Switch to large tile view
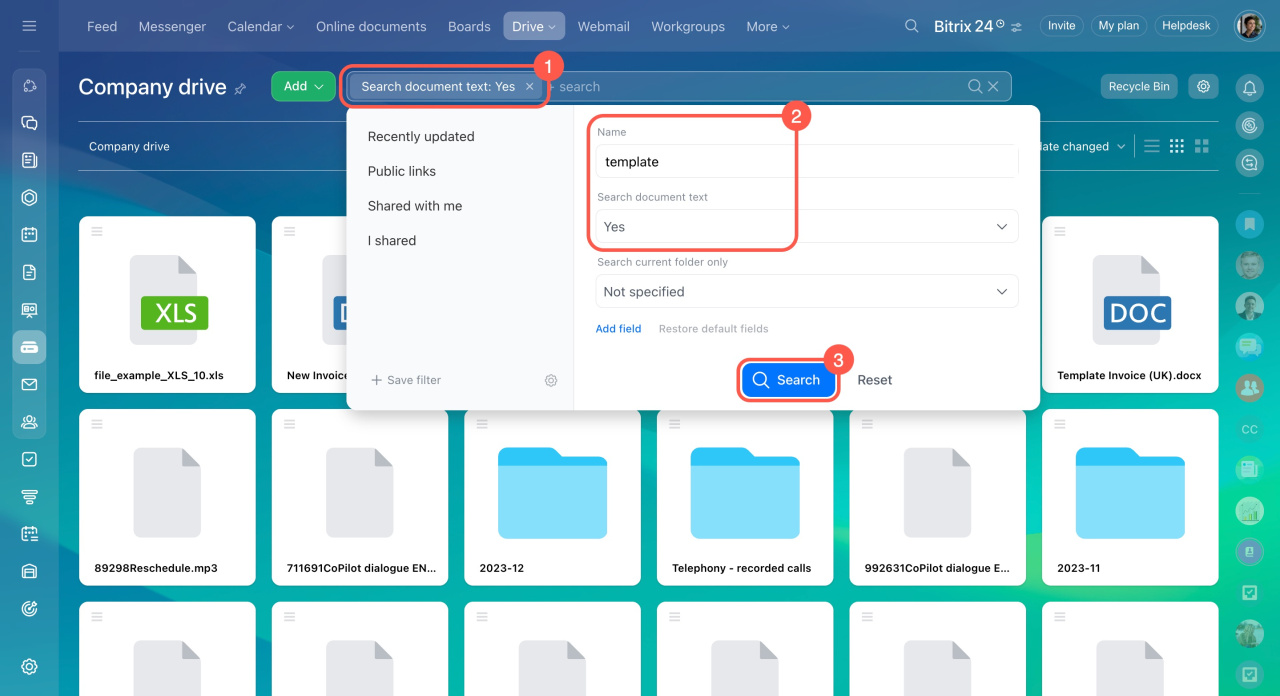Viewport: 1280px width, 696px height. (x=1202, y=146)
